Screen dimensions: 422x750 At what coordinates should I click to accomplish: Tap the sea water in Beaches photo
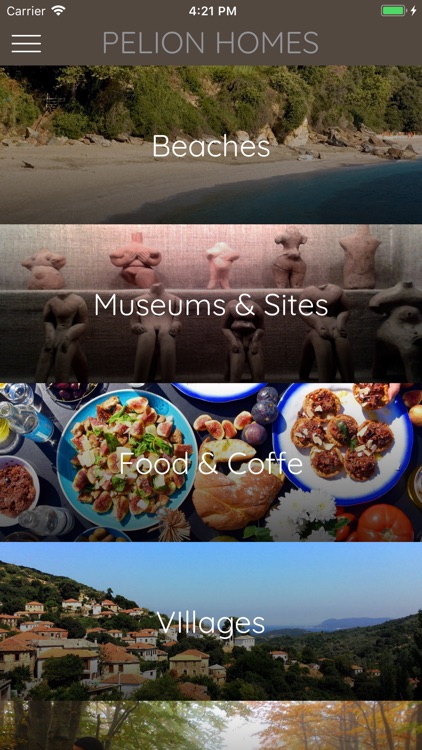point(297,196)
